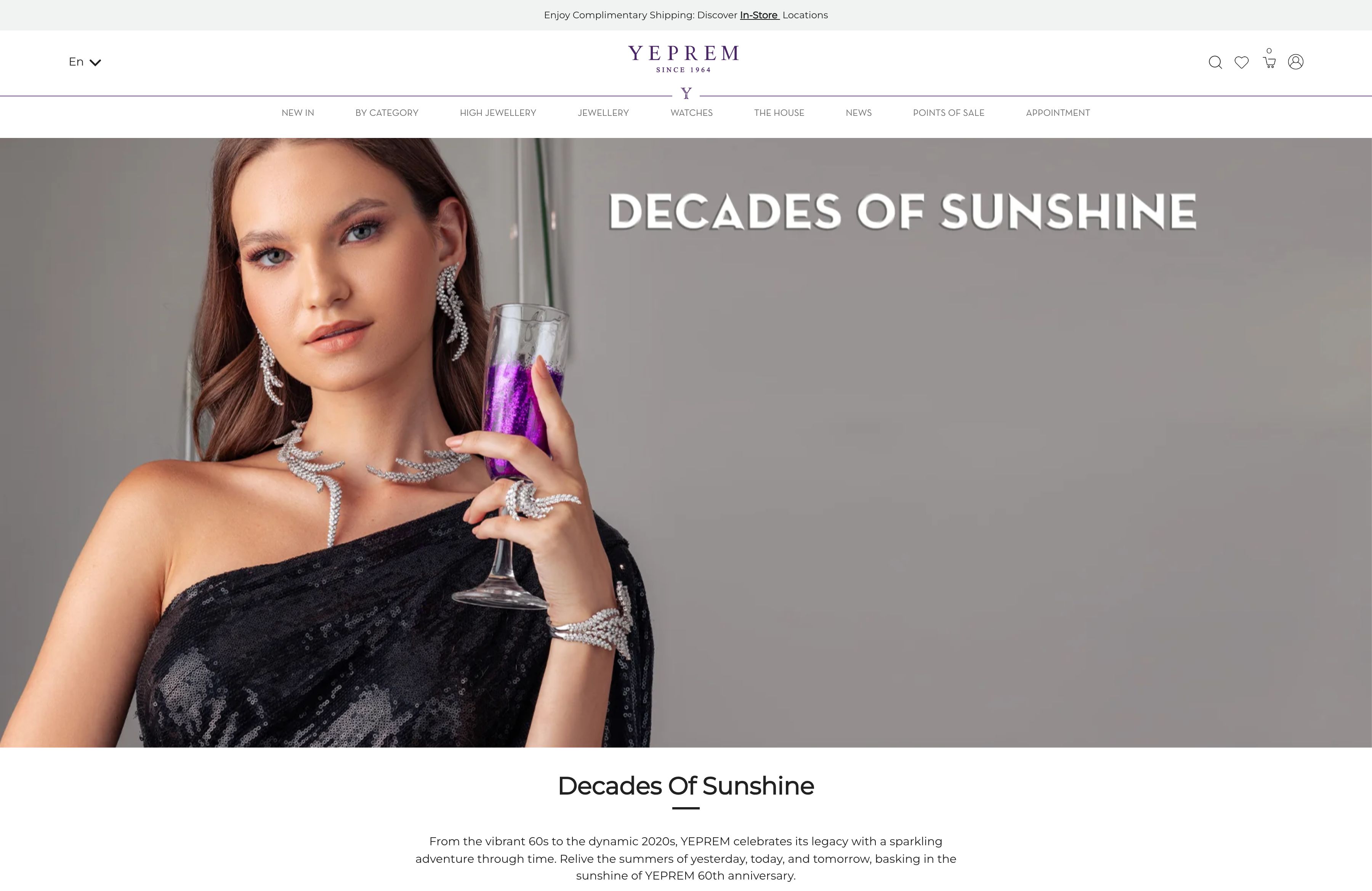Click the language chevron arrow
This screenshot has height=891, width=1372.
point(96,62)
